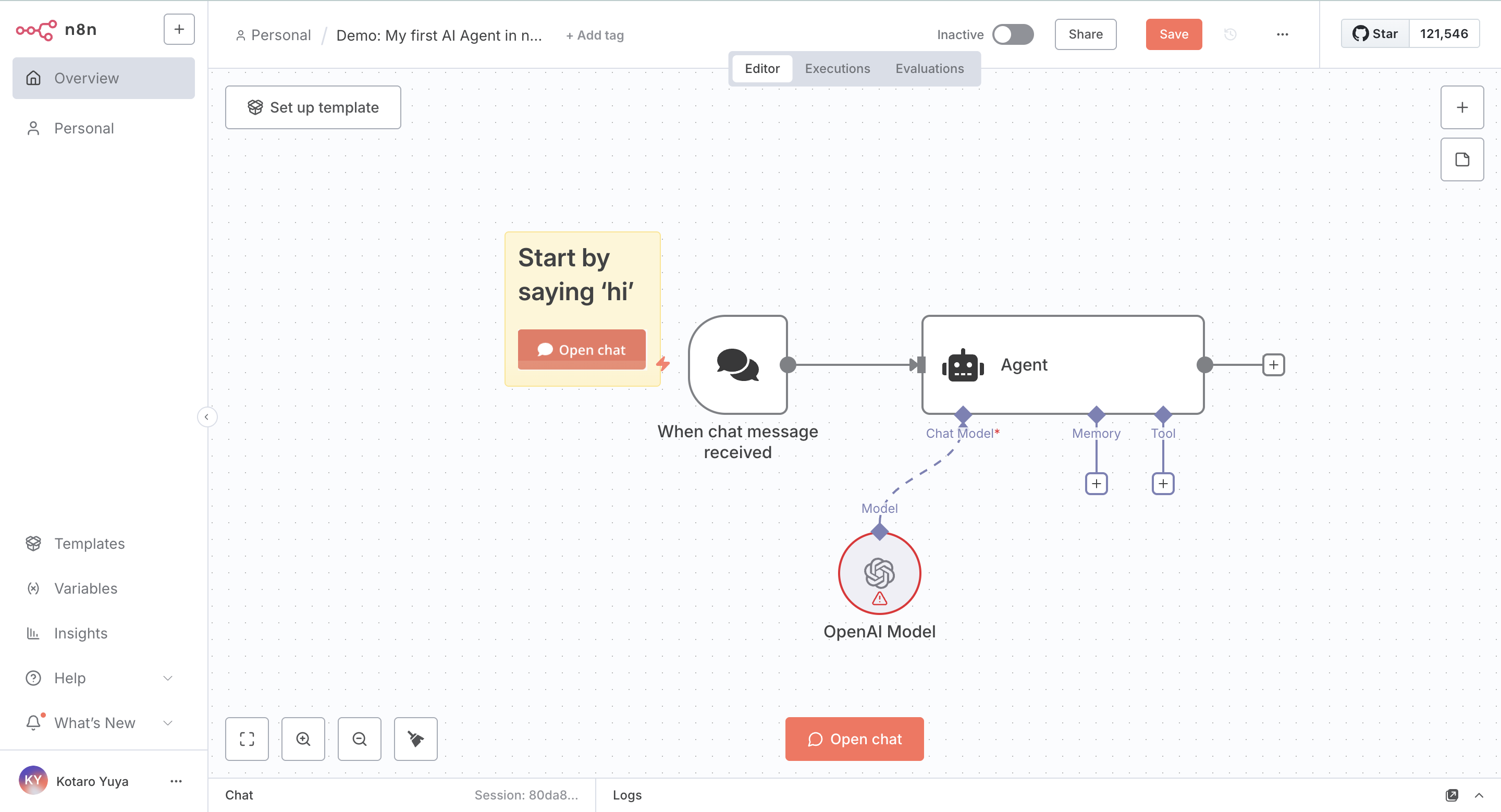Open the Personal project in sidebar
Image resolution: width=1501 pixels, height=812 pixels.
click(x=104, y=128)
